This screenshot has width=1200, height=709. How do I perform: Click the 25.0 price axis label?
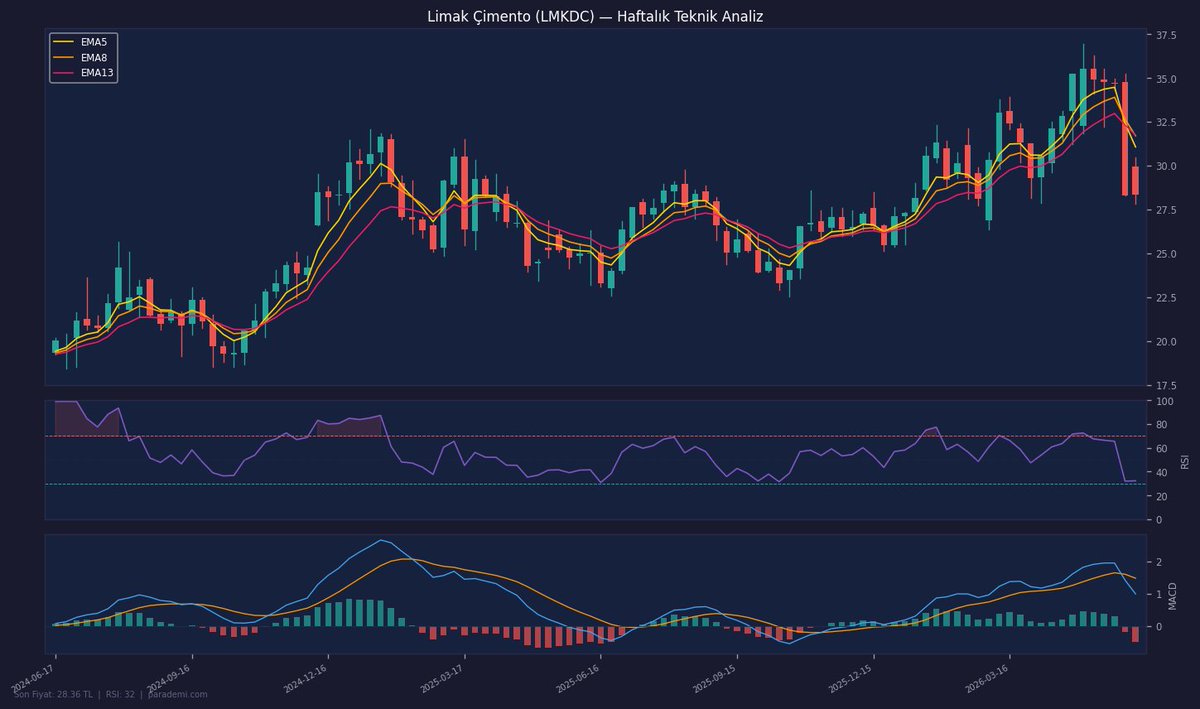(1165, 254)
